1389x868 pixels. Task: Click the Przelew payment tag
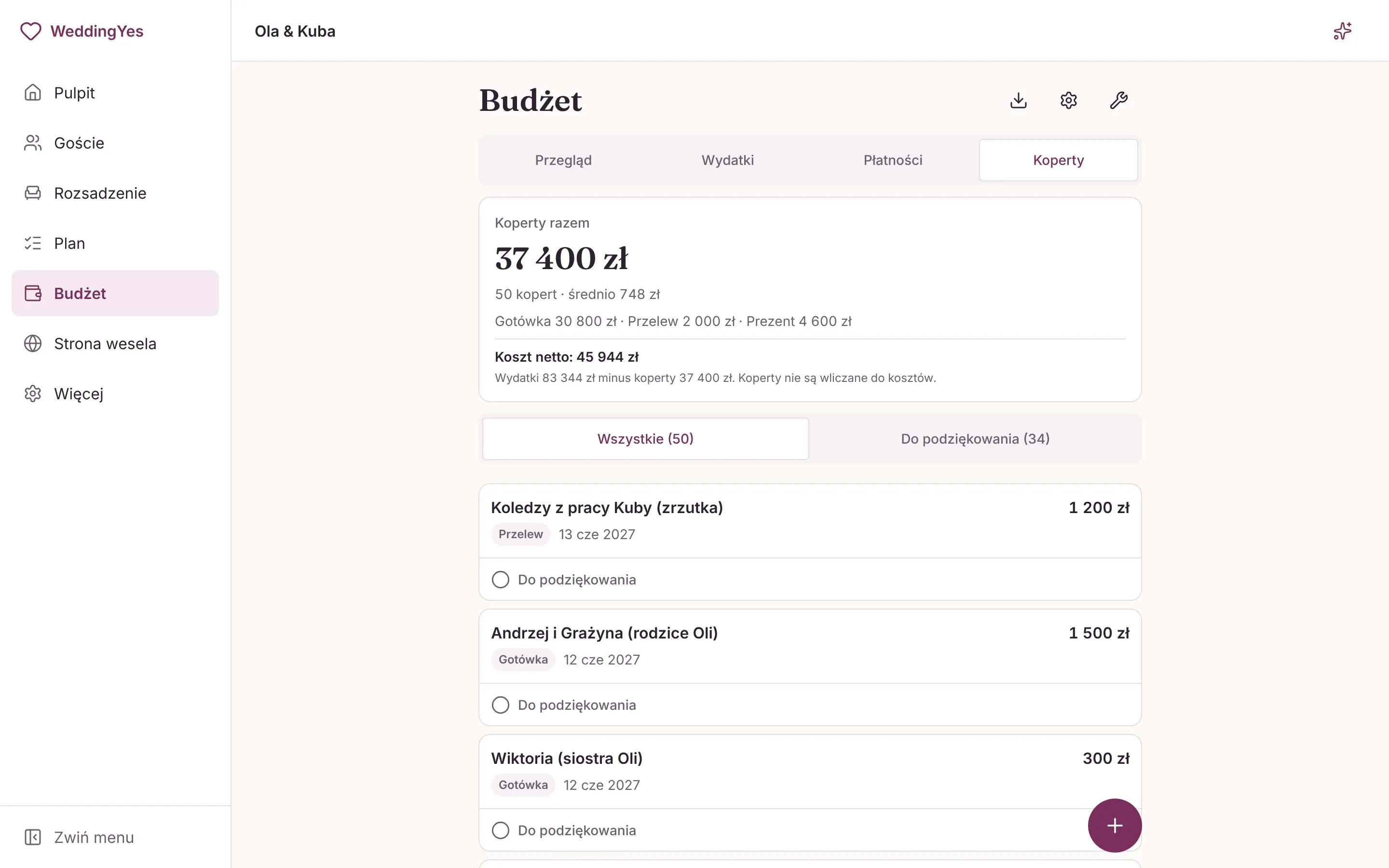coord(520,534)
